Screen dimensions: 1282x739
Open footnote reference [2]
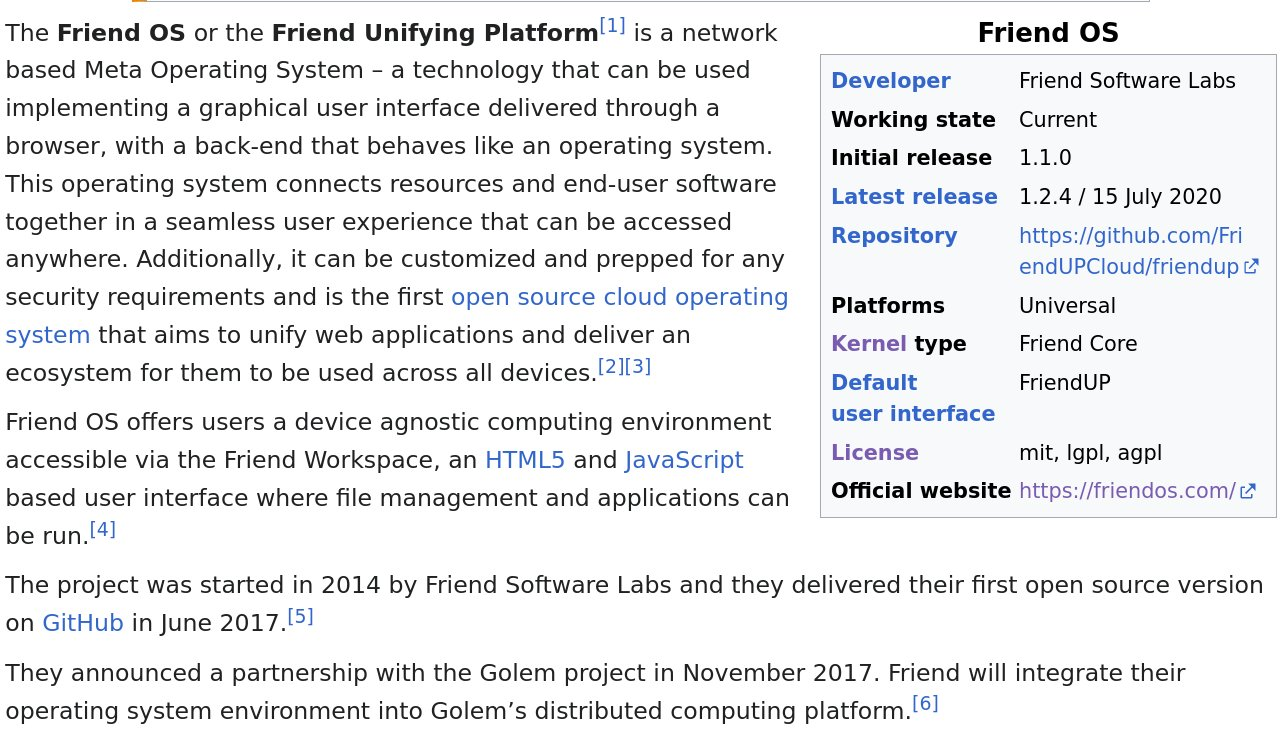point(610,367)
